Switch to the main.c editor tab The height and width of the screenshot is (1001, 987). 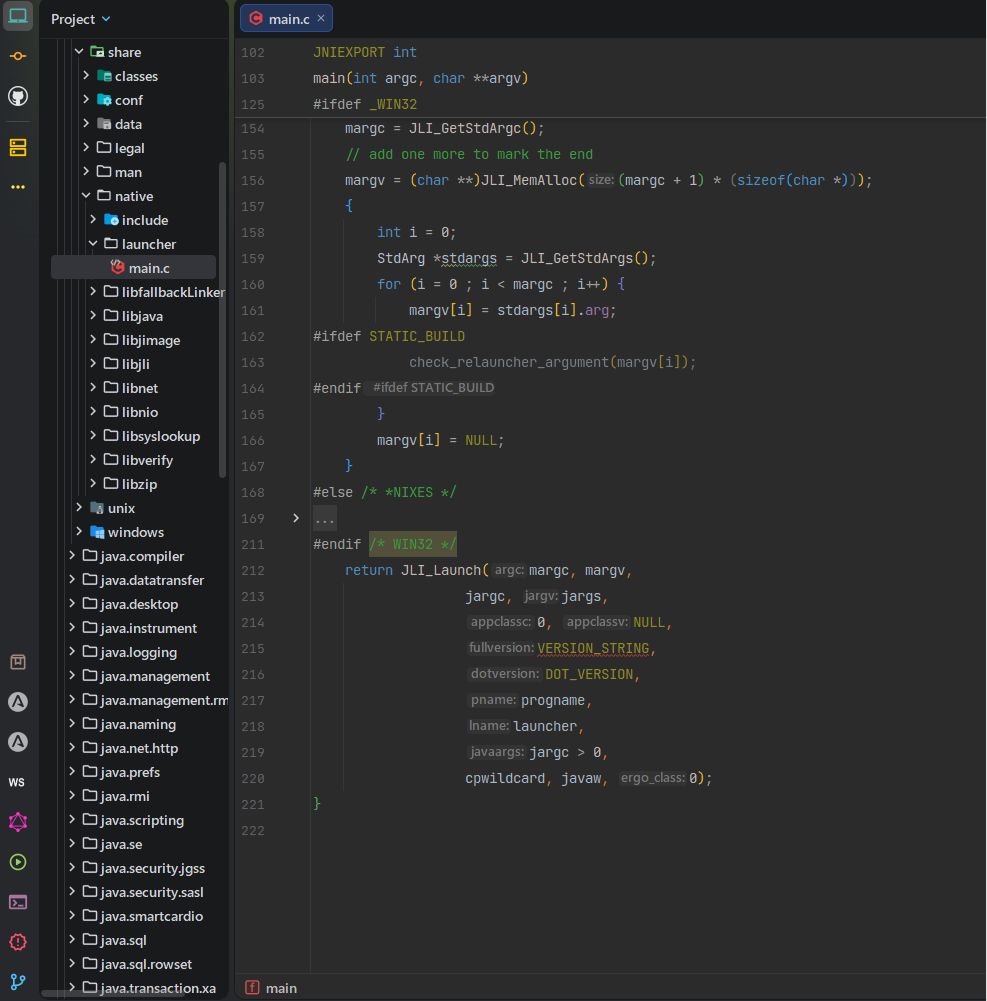click(286, 19)
